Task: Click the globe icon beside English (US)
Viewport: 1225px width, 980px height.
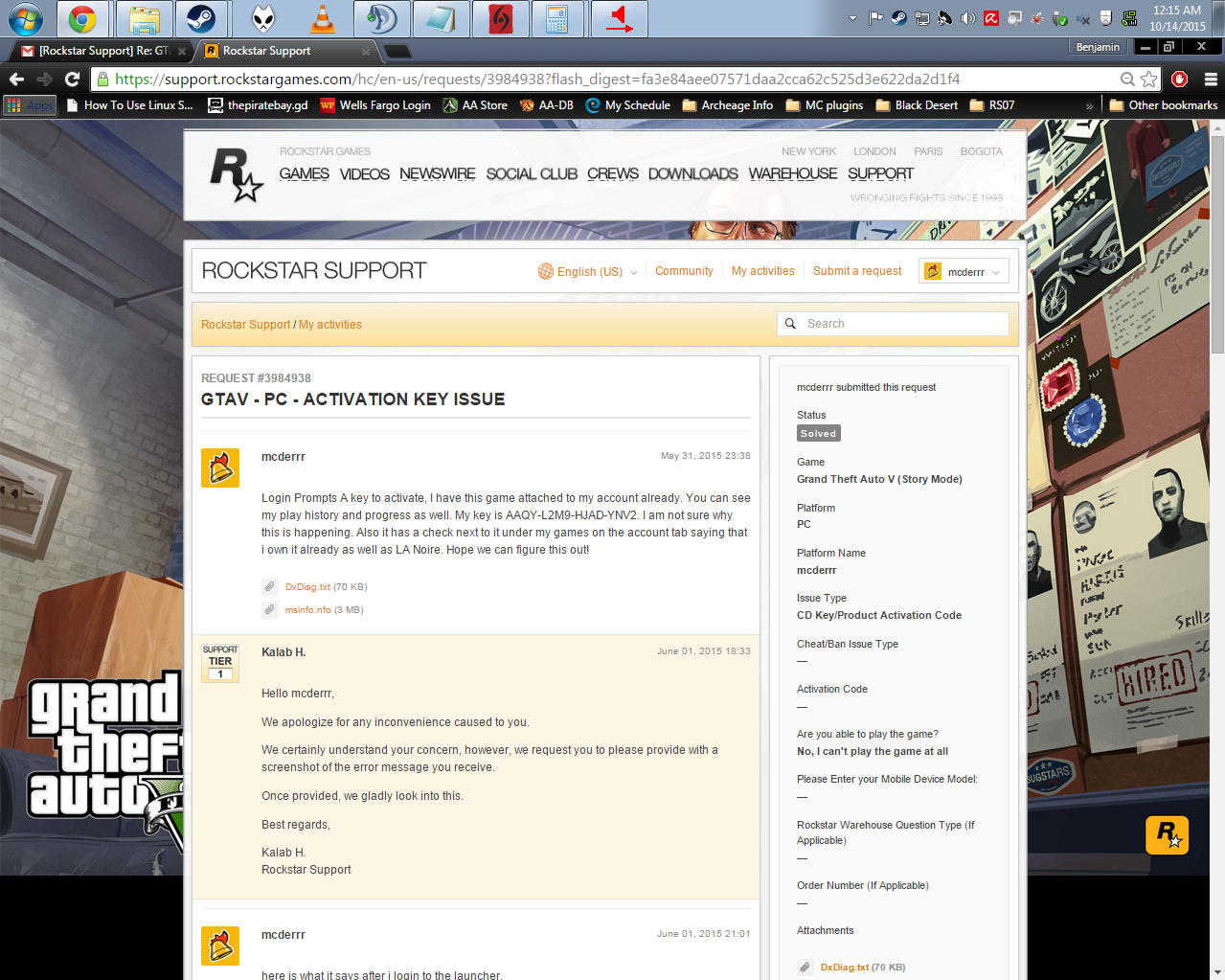Action: point(546,271)
